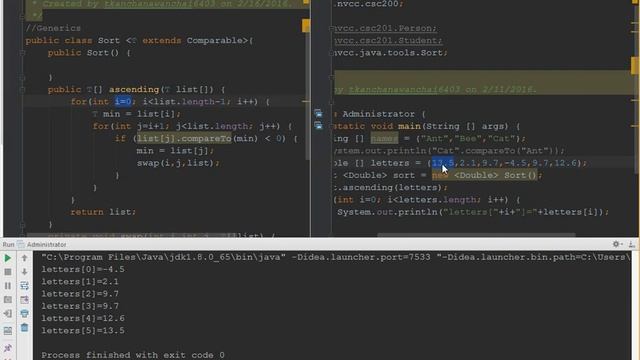
Task: Clear console with the trash icon
Action: click(24, 327)
